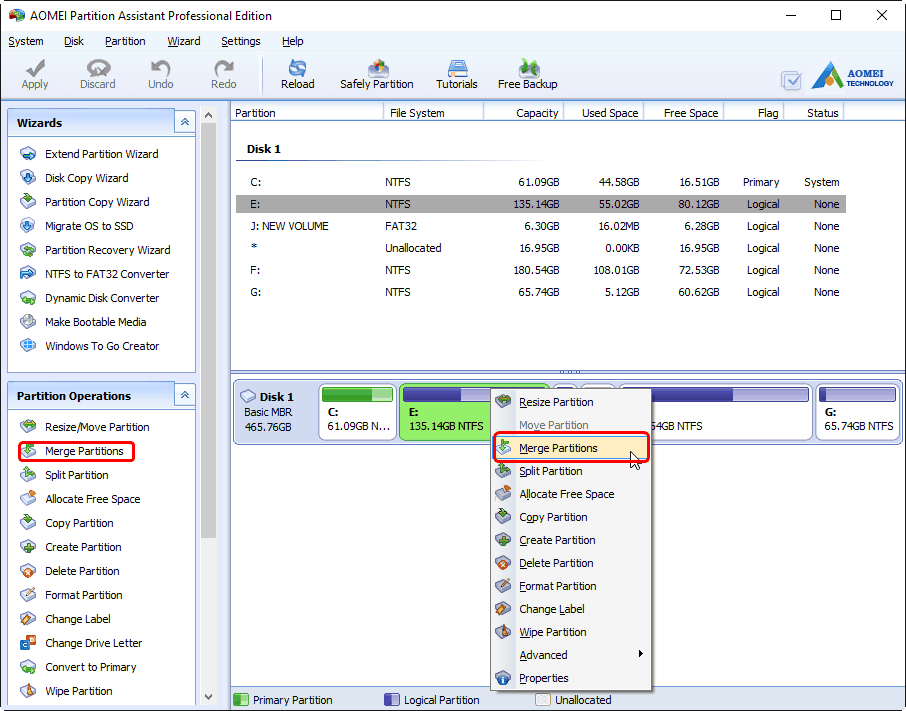906x711 pixels.
Task: Select the J: NEW VOLUME row
Action: click(541, 226)
